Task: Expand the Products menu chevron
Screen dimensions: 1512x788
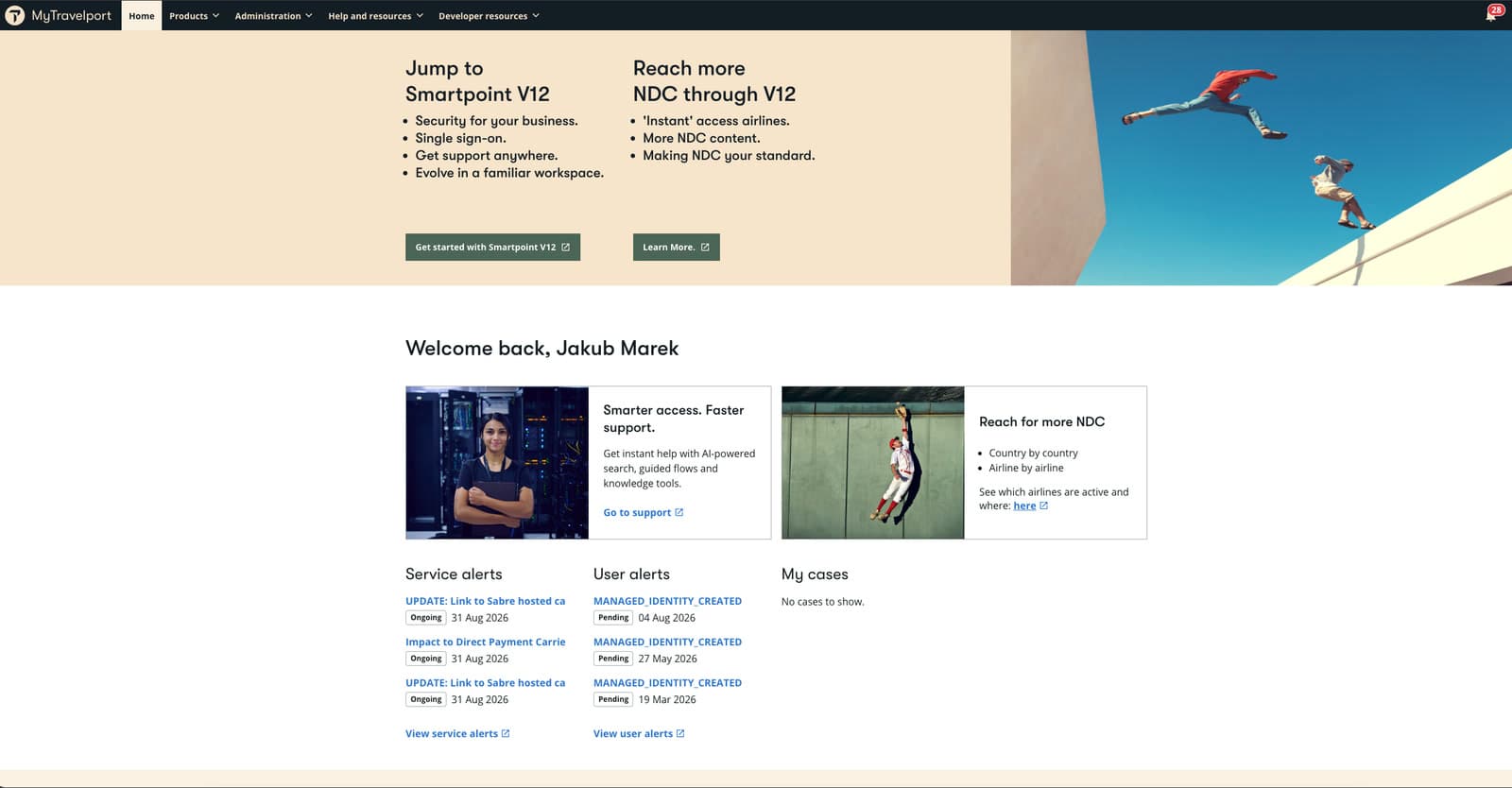Action: coord(215,16)
